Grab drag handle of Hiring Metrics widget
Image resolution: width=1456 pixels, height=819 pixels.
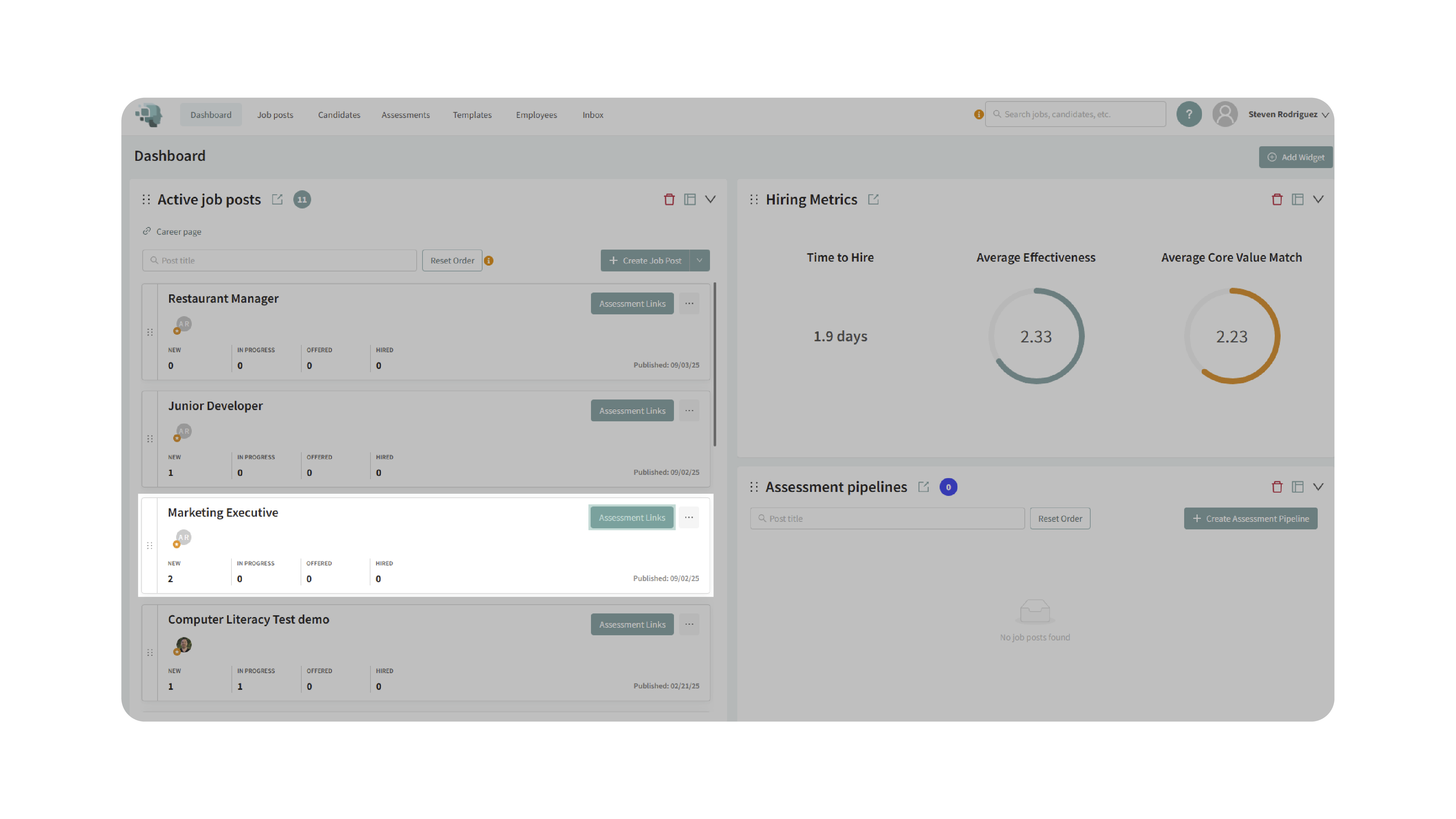754,199
